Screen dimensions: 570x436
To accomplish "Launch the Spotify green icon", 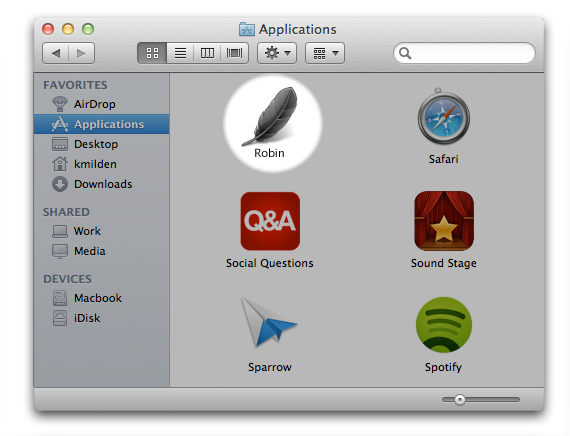I will (444, 325).
